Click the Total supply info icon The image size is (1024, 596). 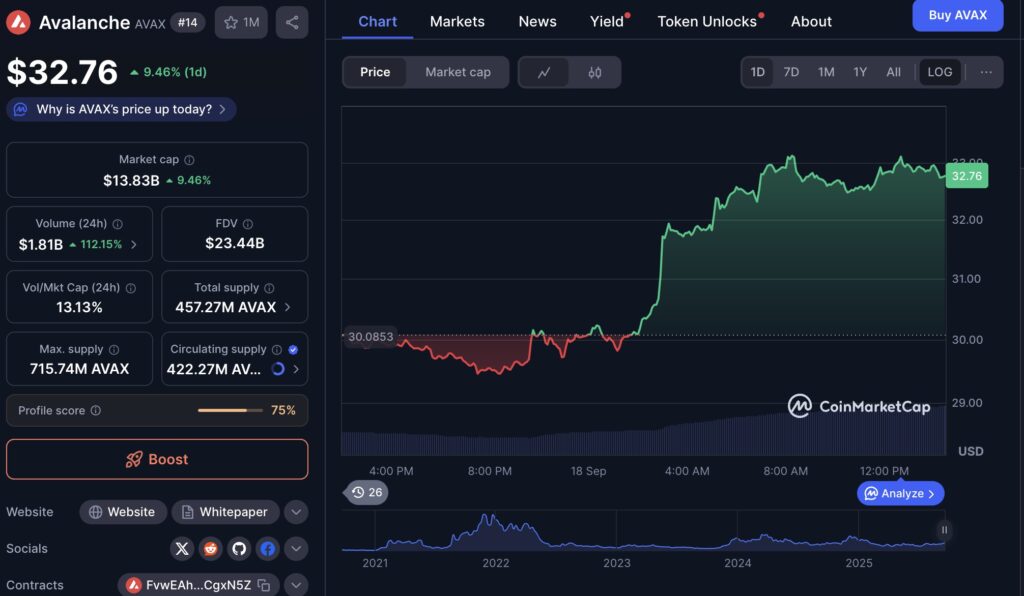pyautogui.click(x=269, y=288)
